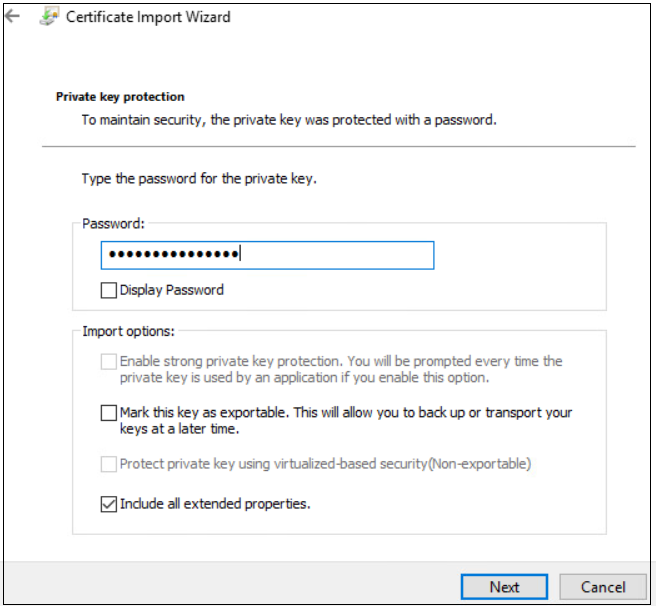Click the Include all extended properties label
The height and width of the screenshot is (606, 656).
215,504
